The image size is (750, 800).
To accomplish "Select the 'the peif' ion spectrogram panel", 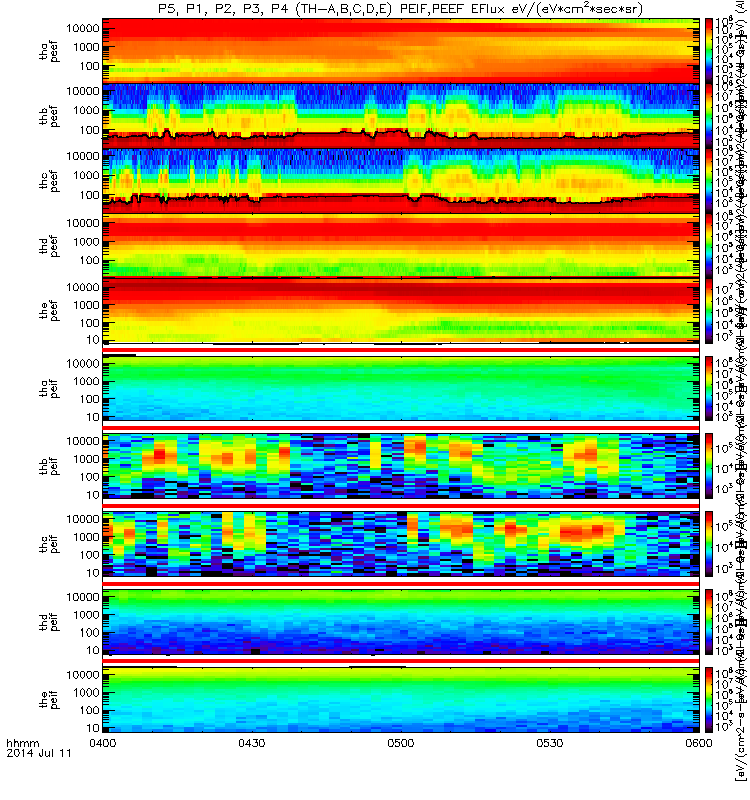I will [401, 699].
